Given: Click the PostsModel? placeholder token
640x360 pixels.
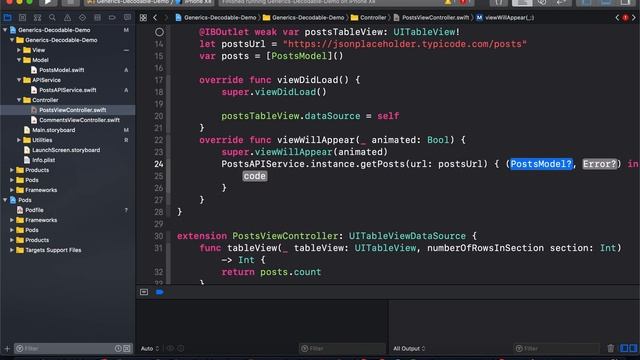Looking at the screenshot, I should click(x=541, y=164).
